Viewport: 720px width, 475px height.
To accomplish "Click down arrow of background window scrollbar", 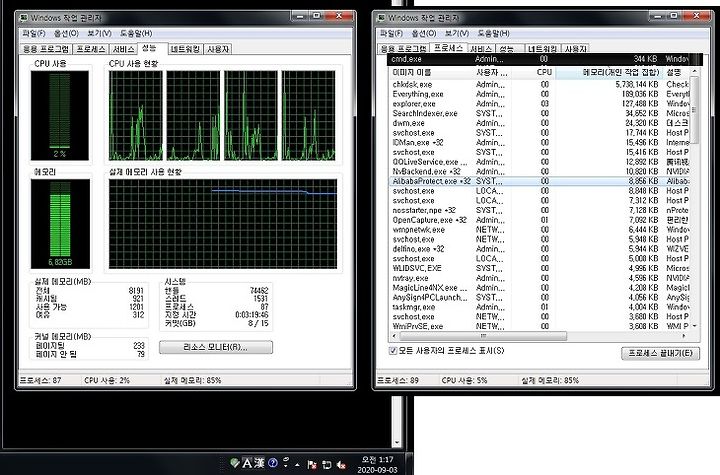I will click(397, 443).
